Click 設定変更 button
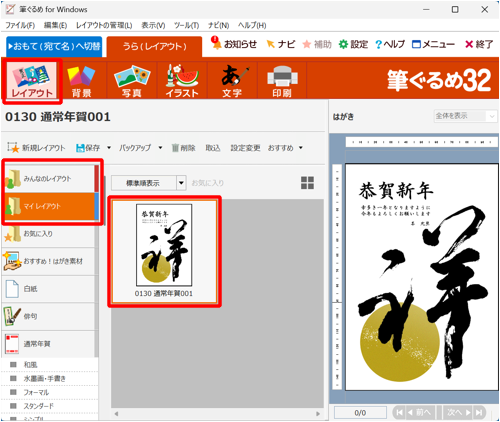 (x=245, y=148)
